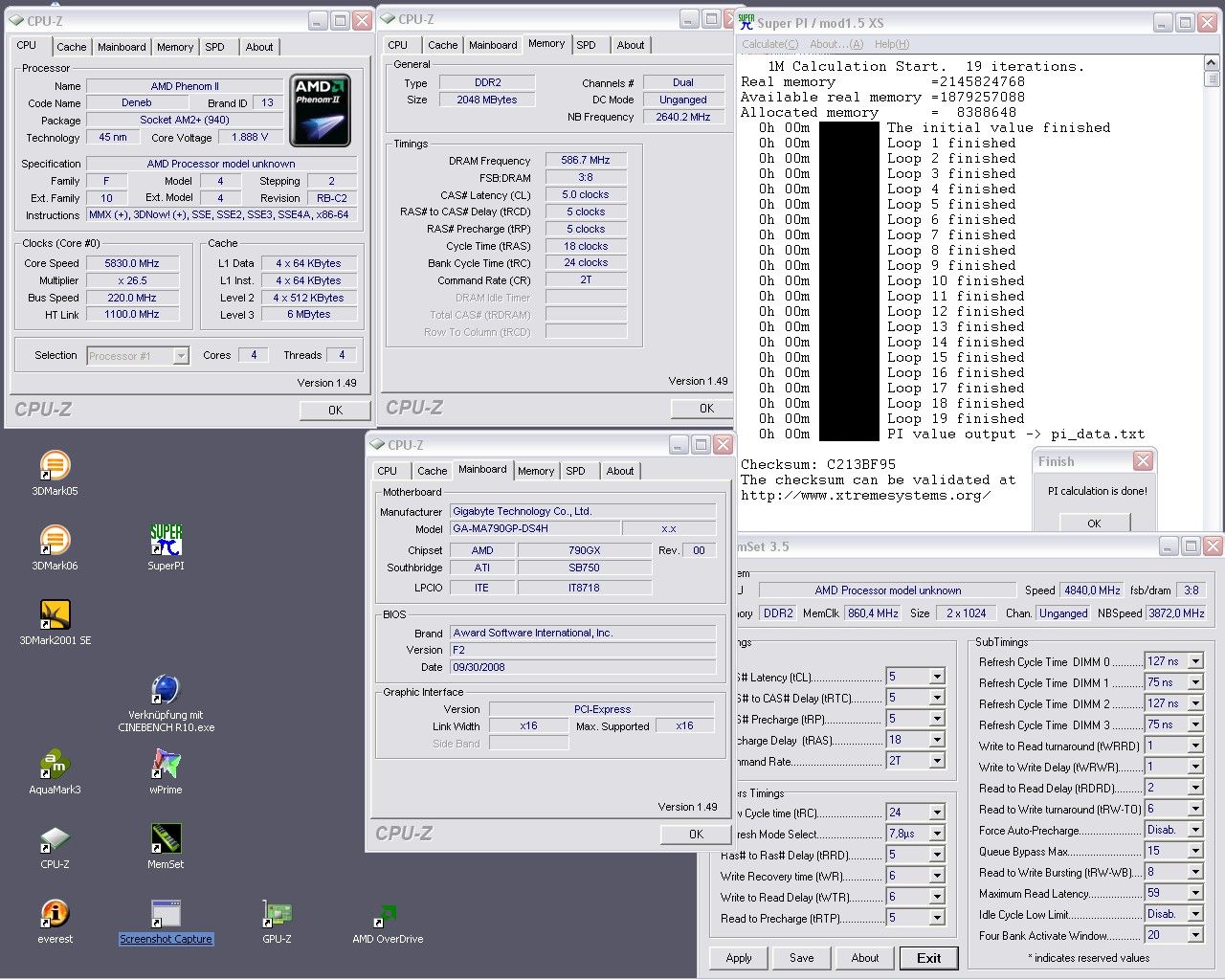Open Maximum Read Latency dropdown

click(x=1195, y=893)
